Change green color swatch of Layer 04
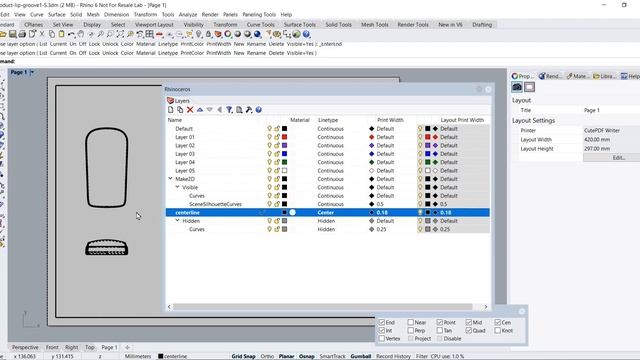 pos(284,162)
